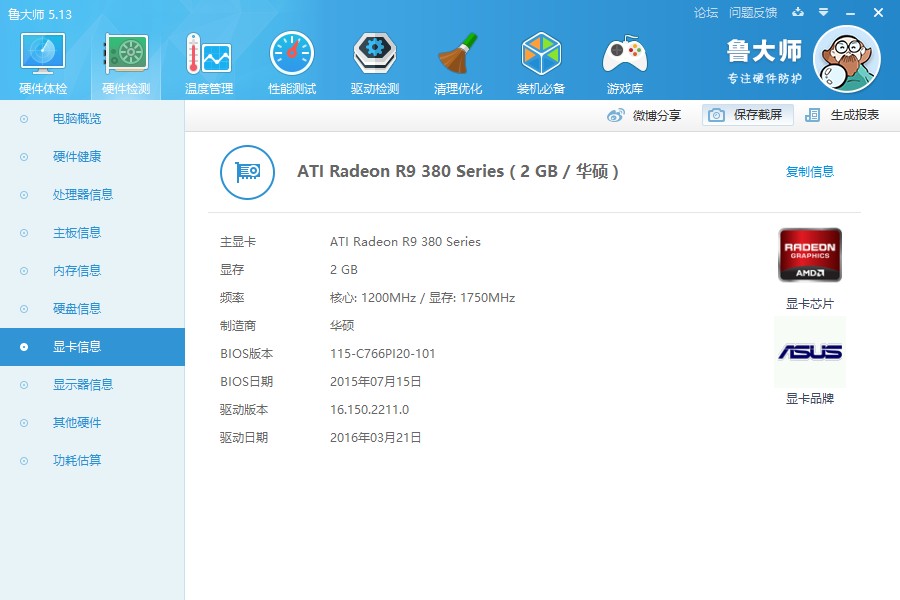Click the Weibo share icon

point(615,115)
